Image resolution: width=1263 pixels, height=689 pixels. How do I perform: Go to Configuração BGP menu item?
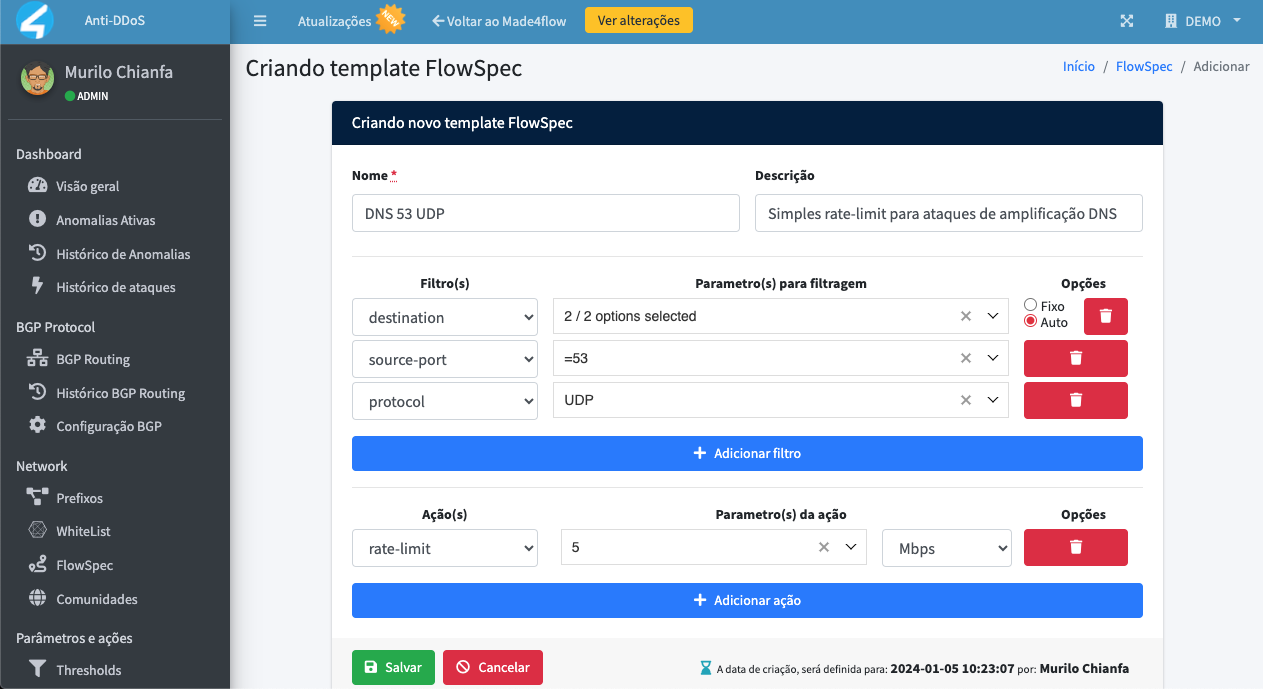pos(109,426)
